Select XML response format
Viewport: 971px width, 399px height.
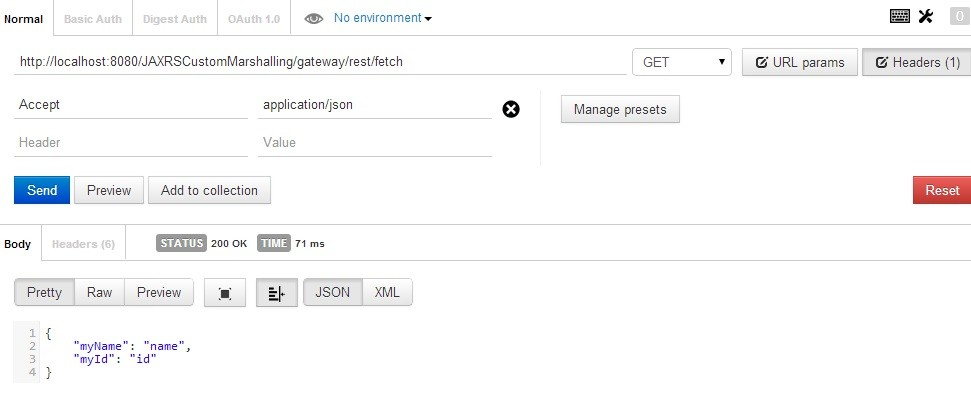click(x=387, y=292)
